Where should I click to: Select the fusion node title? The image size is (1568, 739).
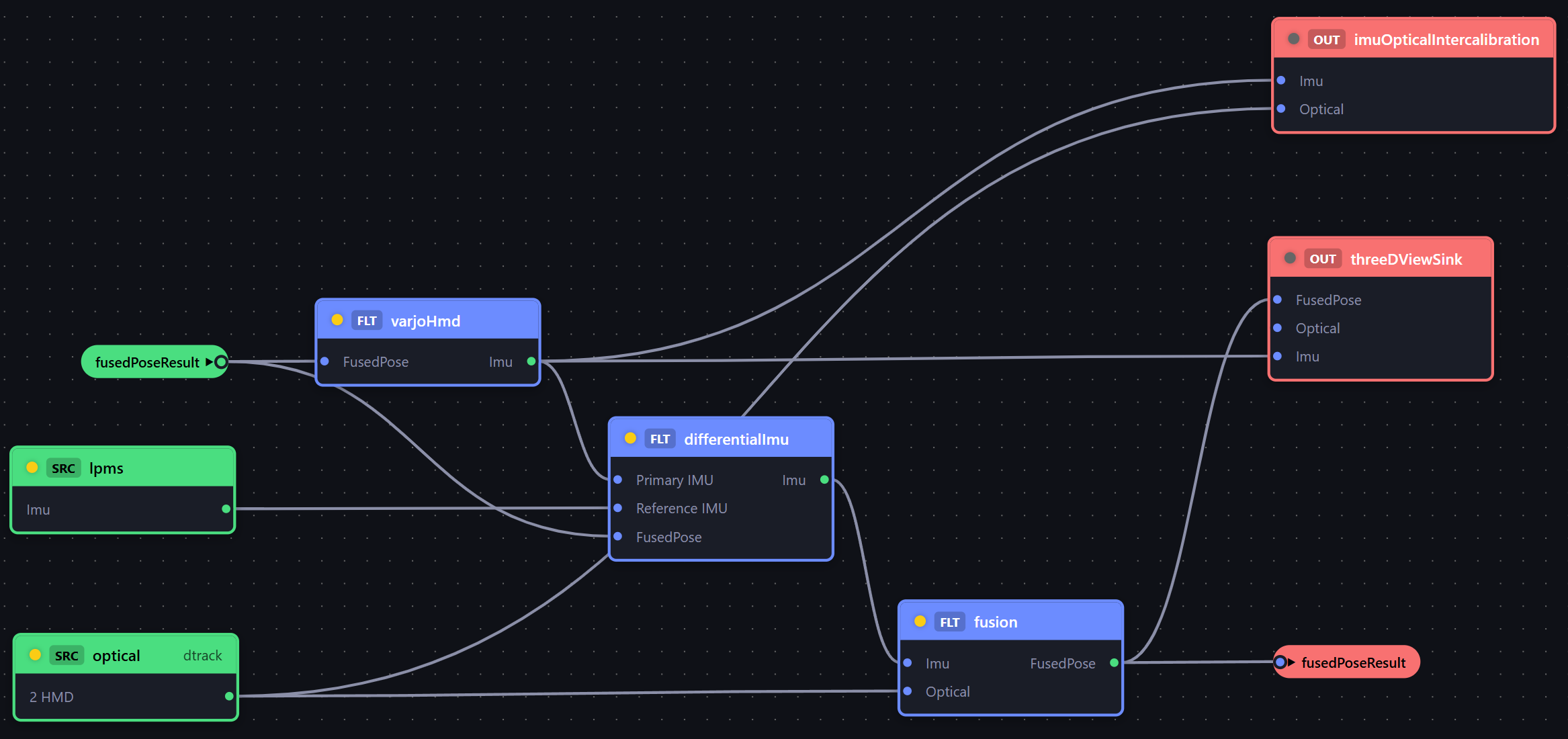pyautogui.click(x=996, y=622)
